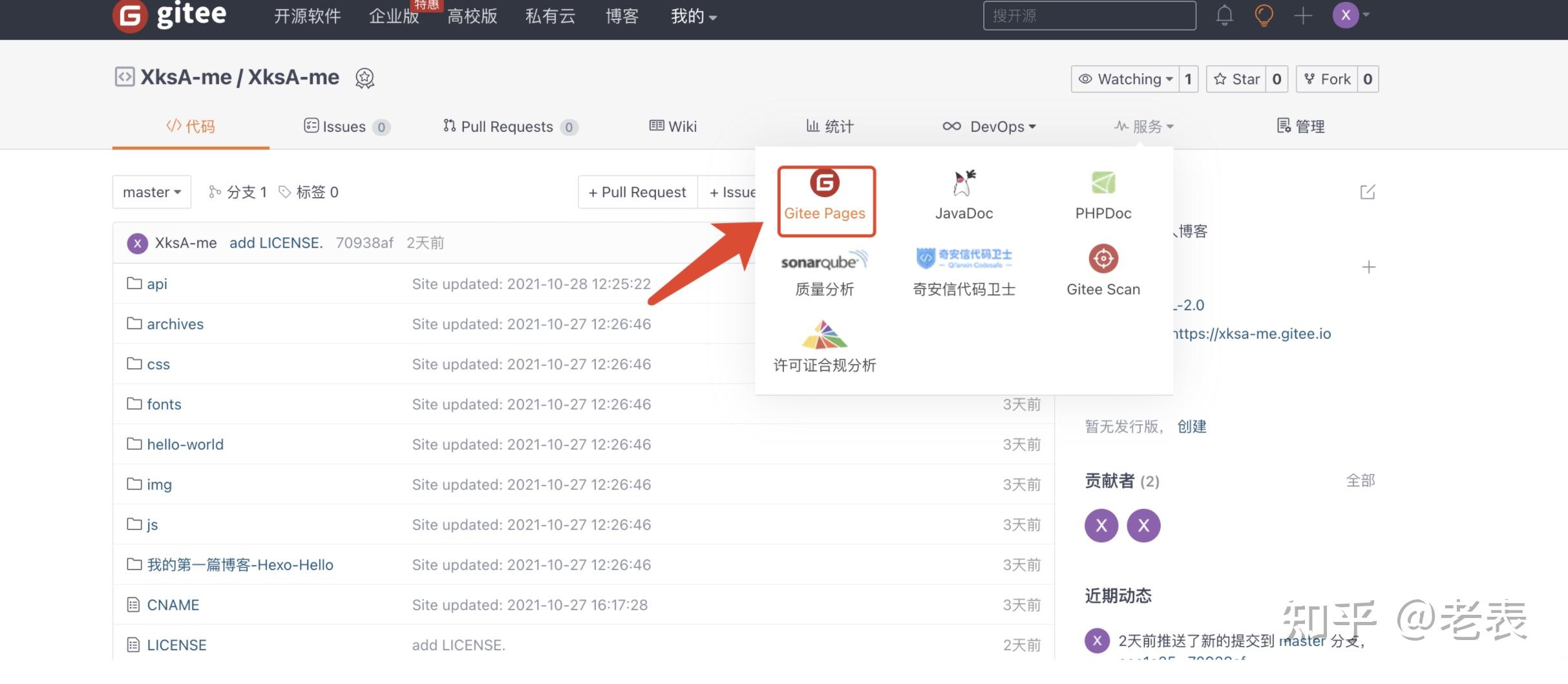Expand the master branch selector
The width and height of the screenshot is (1568, 684).
coord(151,191)
